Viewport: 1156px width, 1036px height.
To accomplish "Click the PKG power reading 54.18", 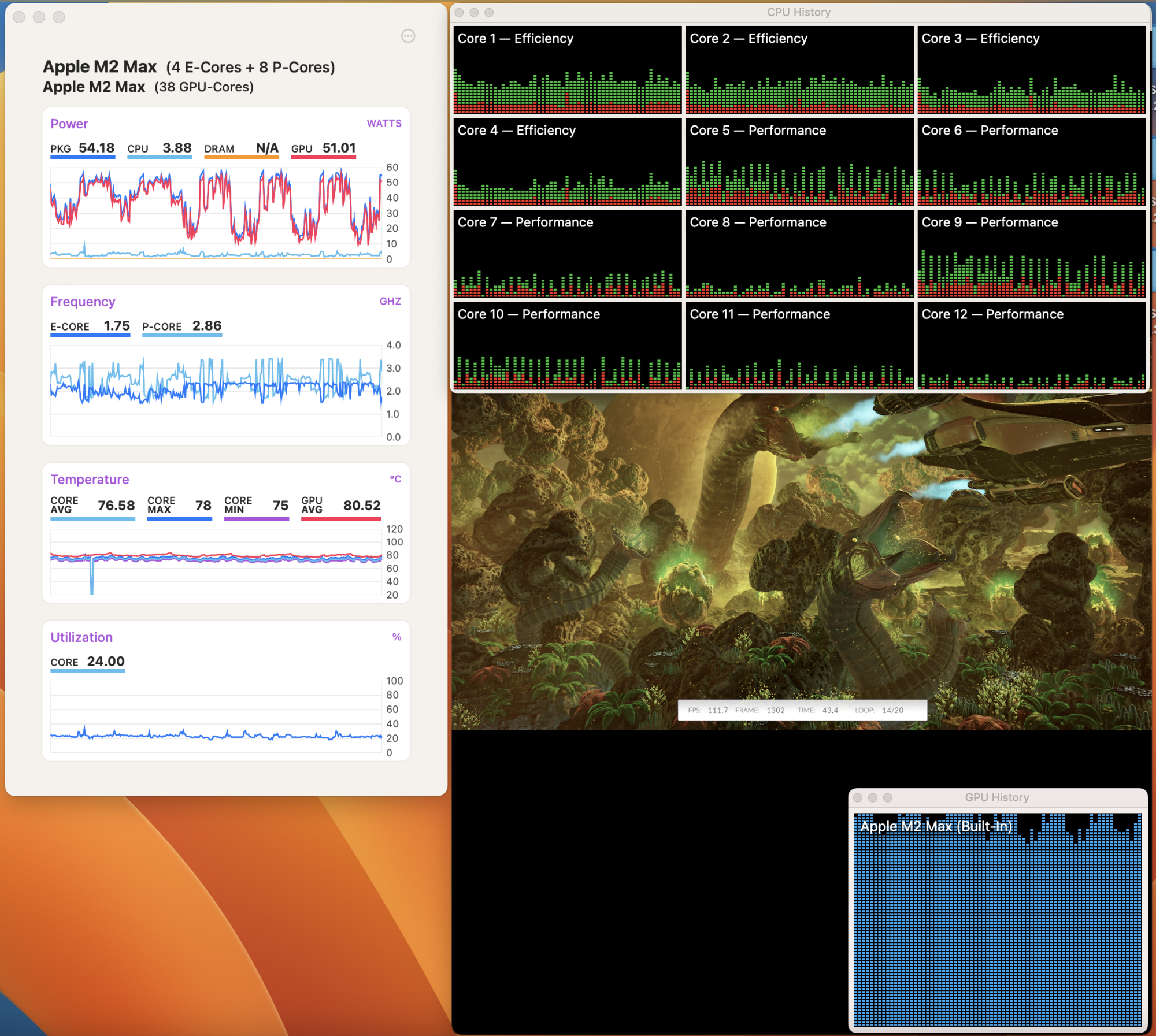I will [96, 148].
